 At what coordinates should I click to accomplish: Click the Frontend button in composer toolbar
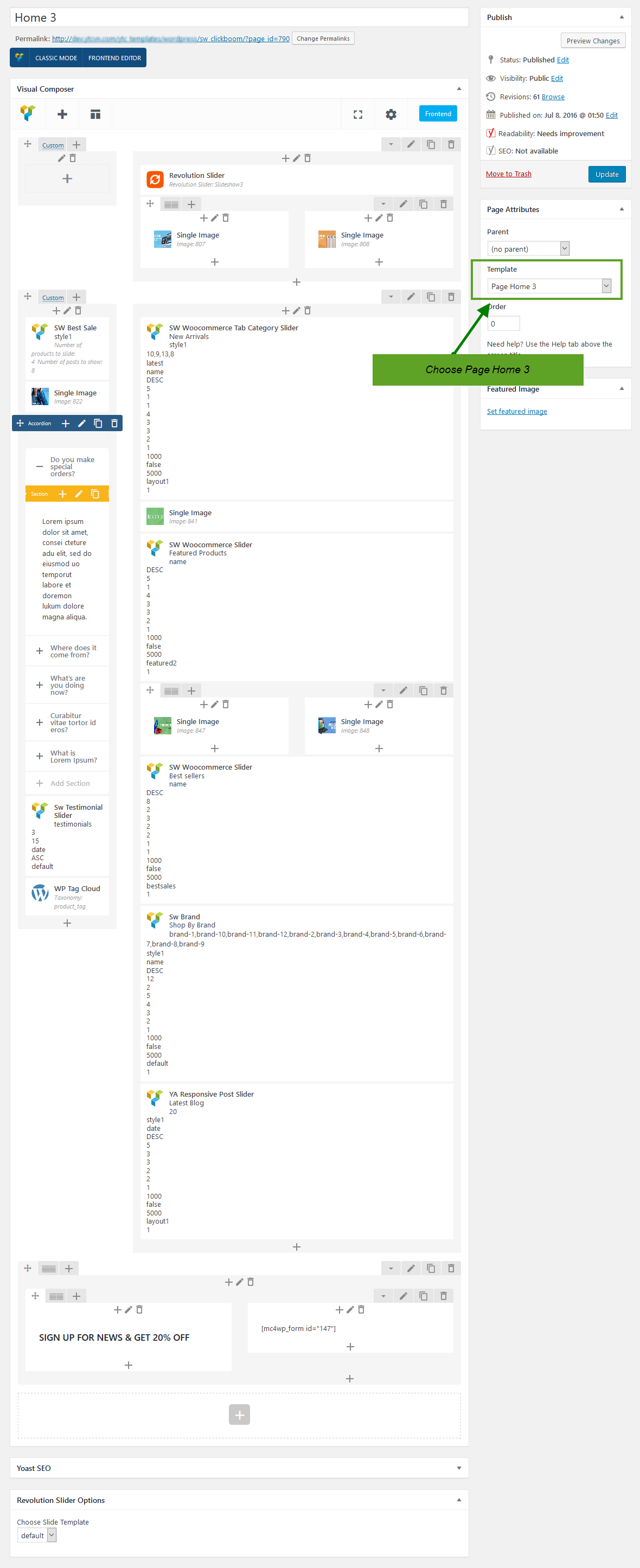pyautogui.click(x=438, y=114)
